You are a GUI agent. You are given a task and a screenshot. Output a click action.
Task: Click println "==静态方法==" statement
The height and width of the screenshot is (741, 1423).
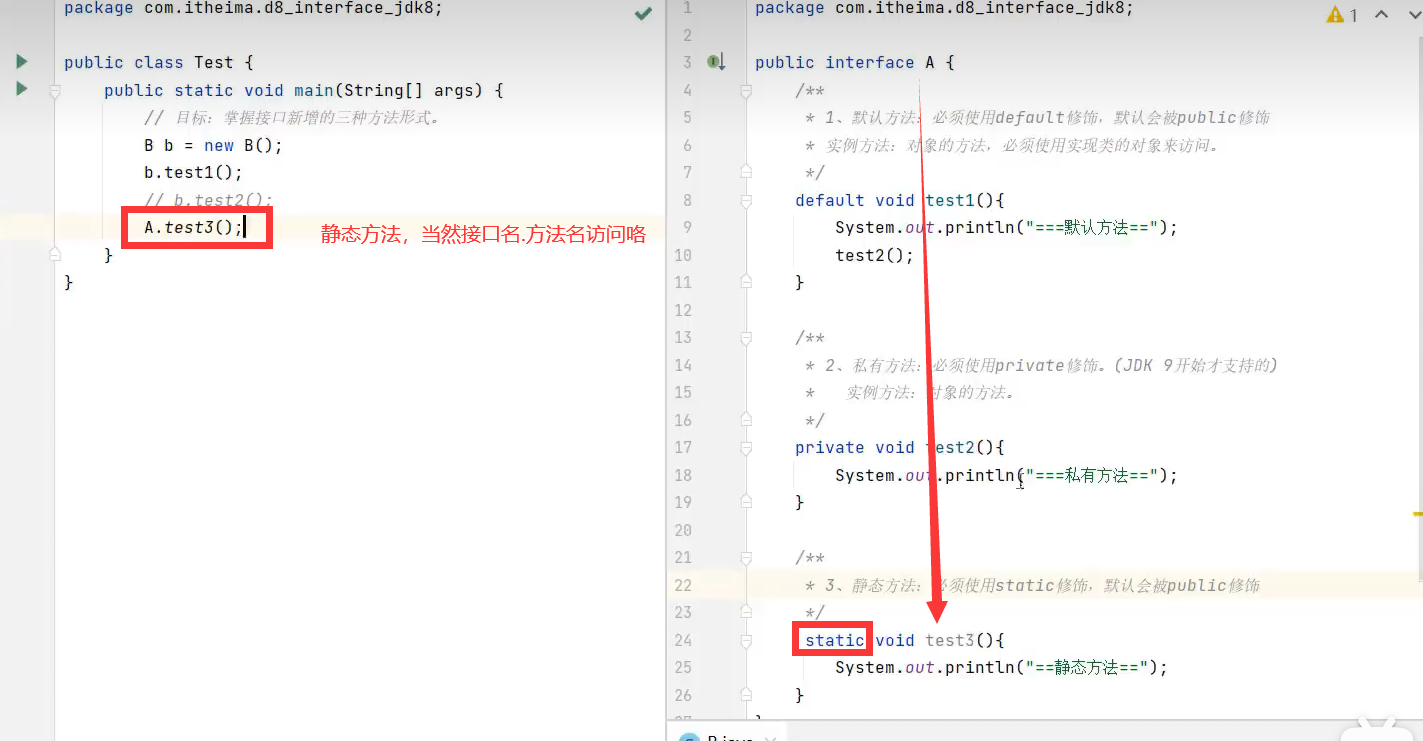(1002, 667)
